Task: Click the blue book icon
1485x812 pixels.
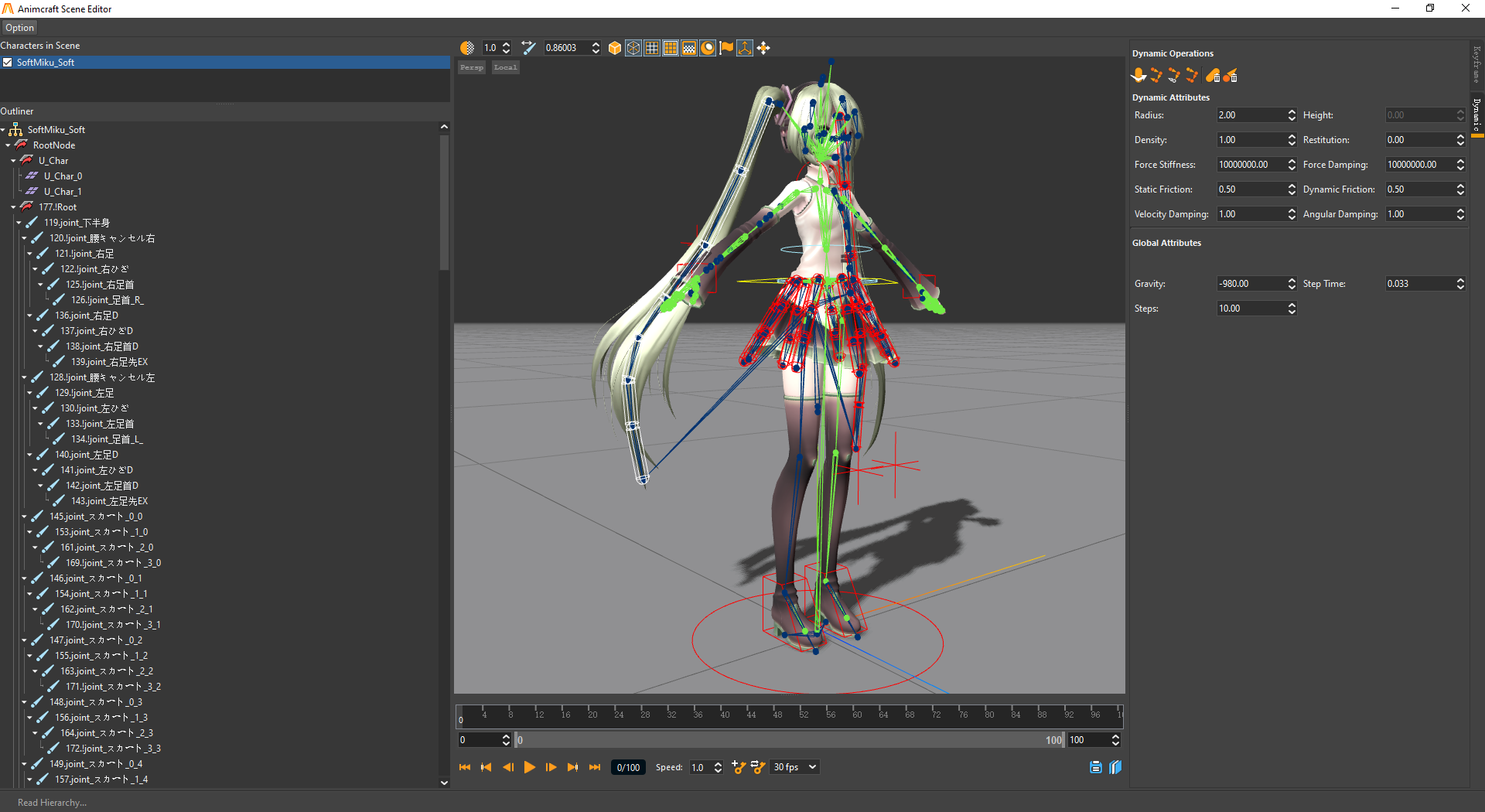Action: (1115, 767)
